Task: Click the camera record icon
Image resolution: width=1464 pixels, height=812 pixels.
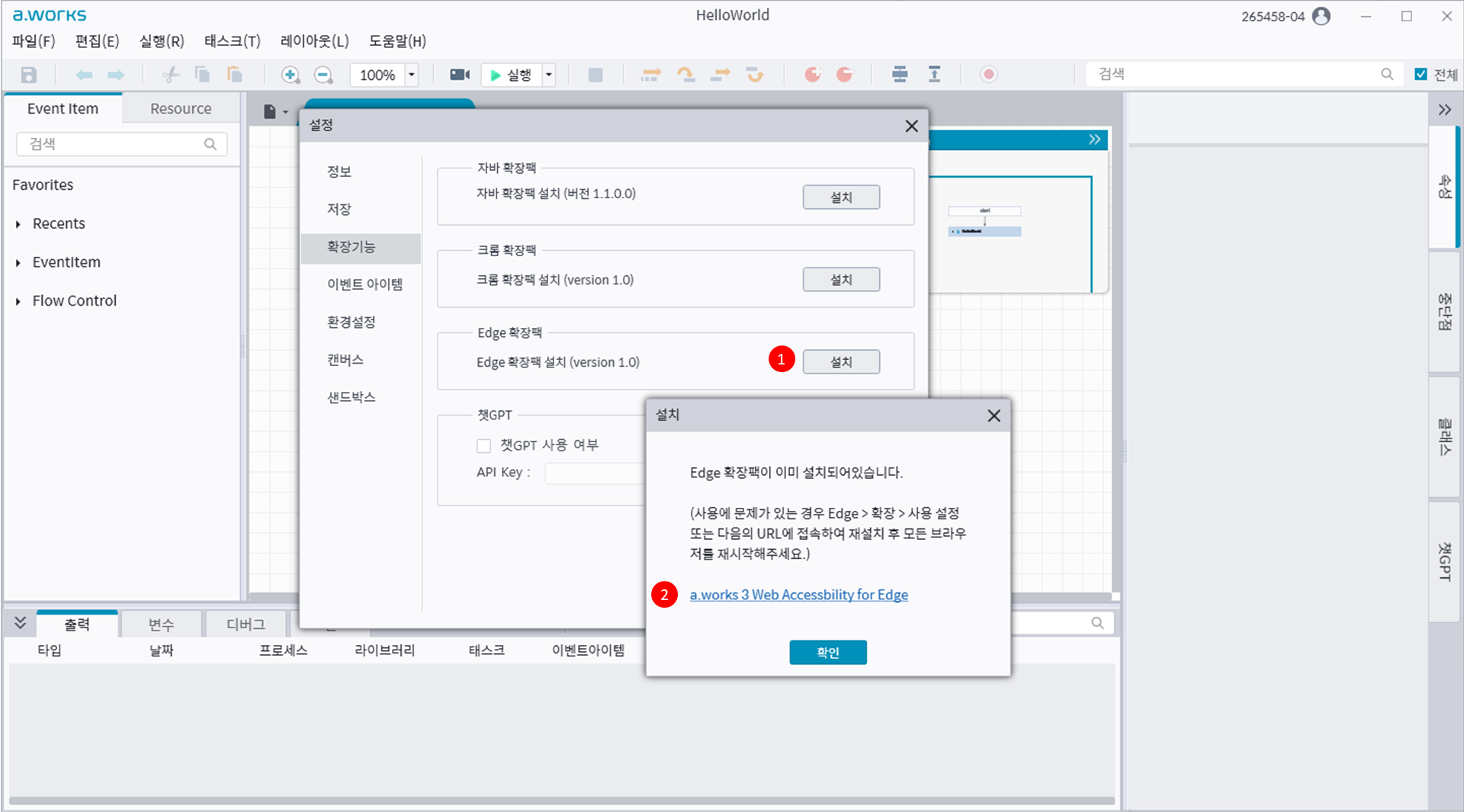Action: click(460, 75)
